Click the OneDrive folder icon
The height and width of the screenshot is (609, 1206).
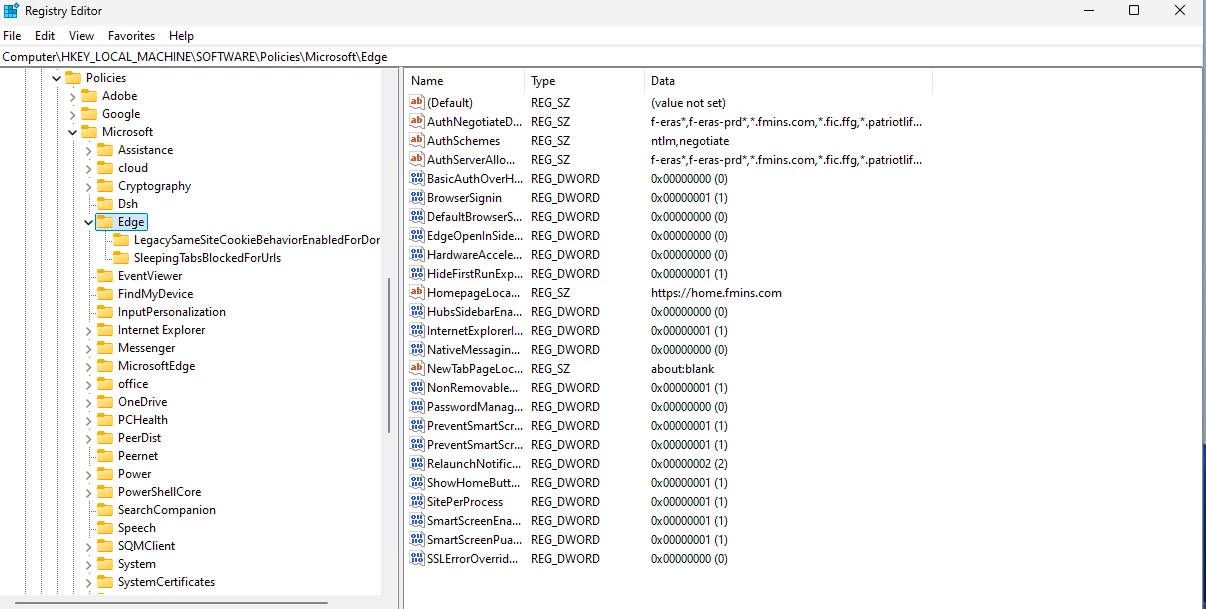[x=105, y=402]
